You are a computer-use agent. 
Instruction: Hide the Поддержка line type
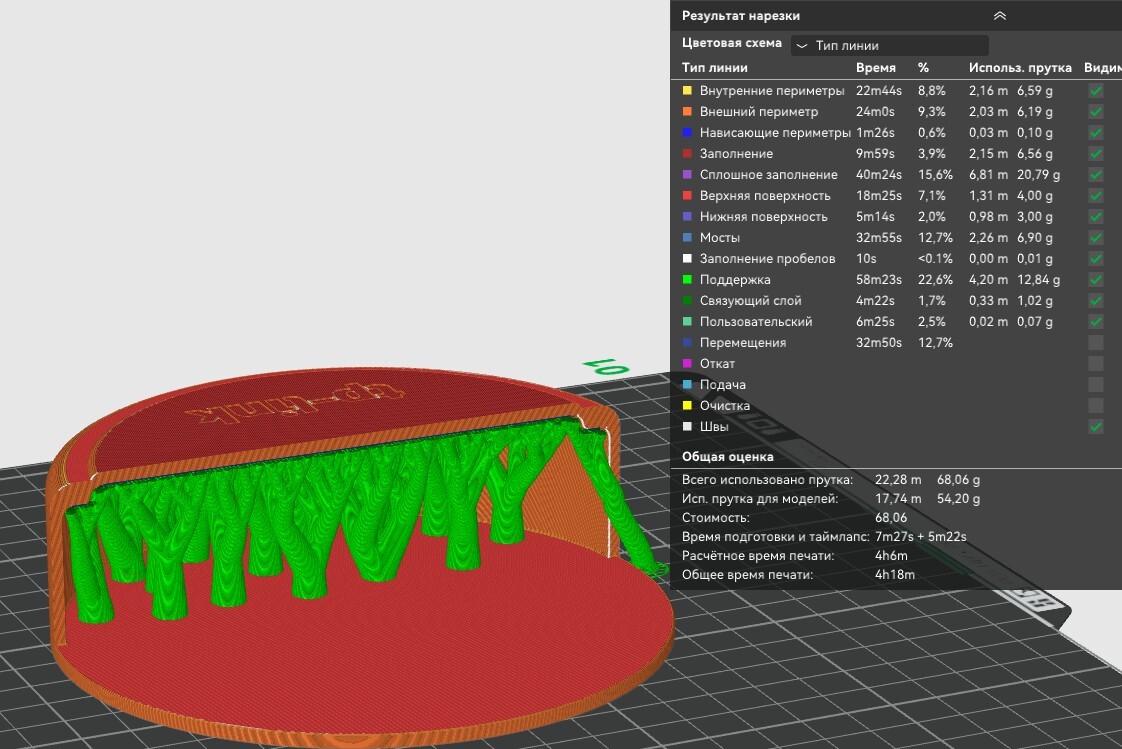1096,280
